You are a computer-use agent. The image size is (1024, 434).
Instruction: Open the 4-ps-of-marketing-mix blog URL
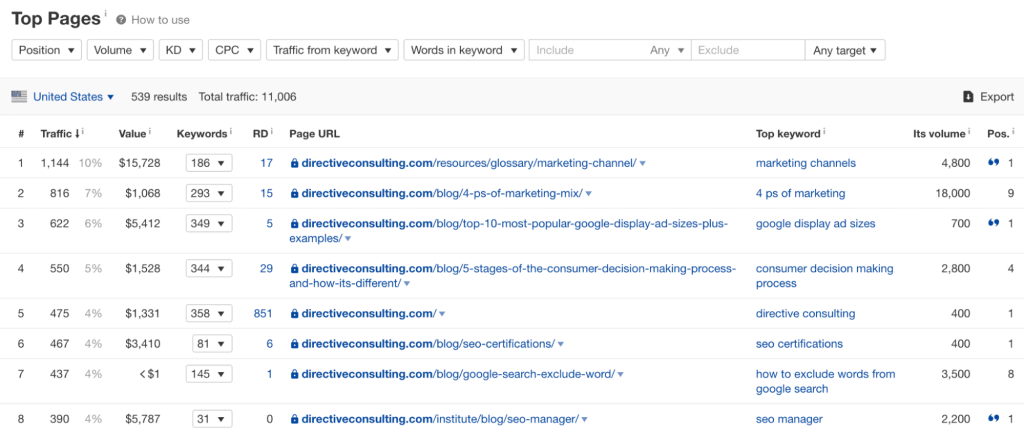coord(442,193)
